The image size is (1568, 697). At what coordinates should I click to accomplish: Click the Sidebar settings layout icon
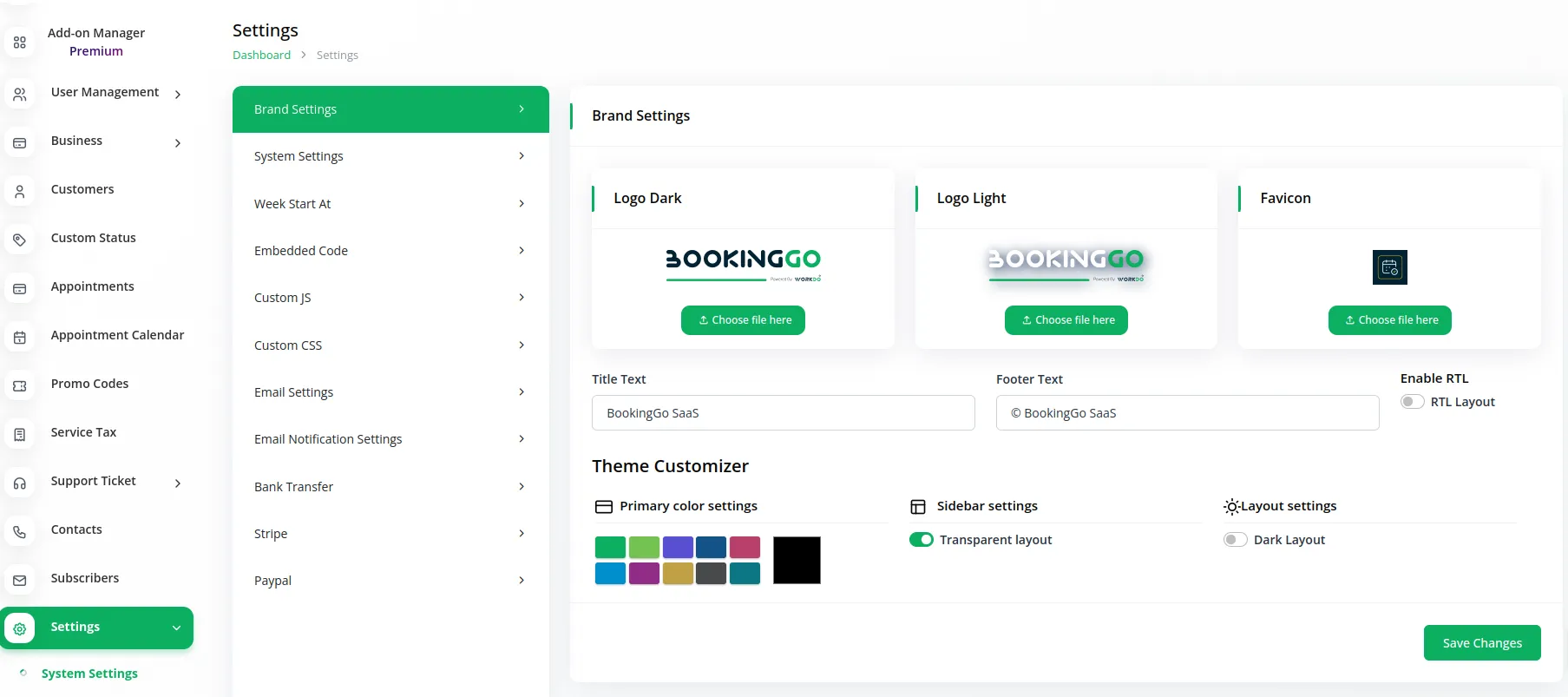[x=918, y=507]
